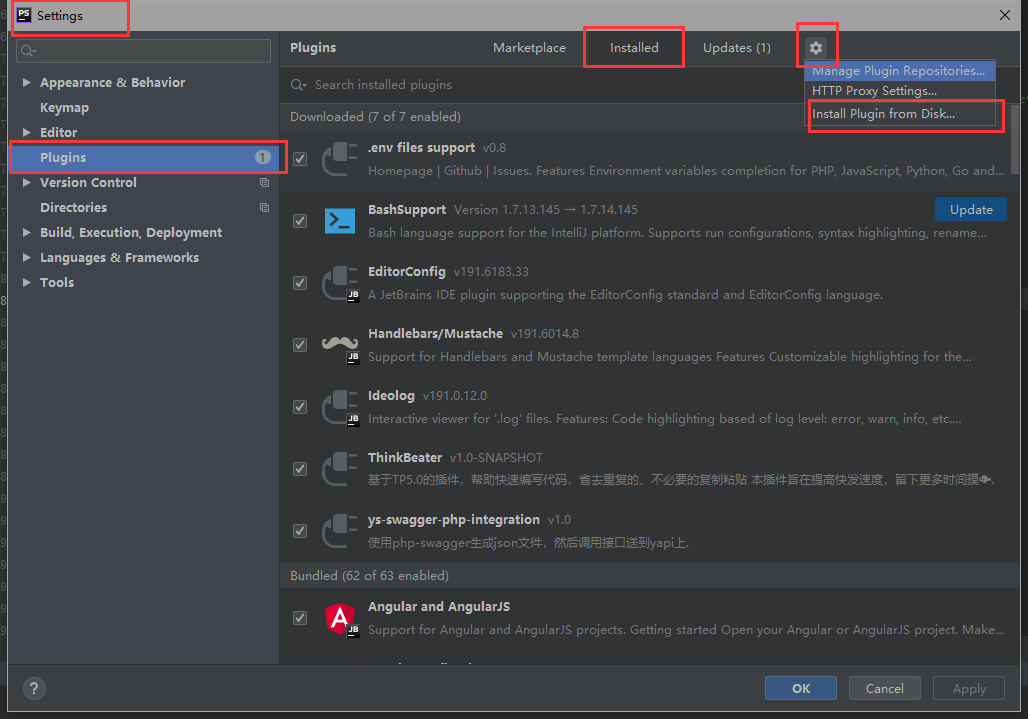Screen dimensions: 1028x719
Task: Switch to the Marketplace tab
Action: point(529,48)
